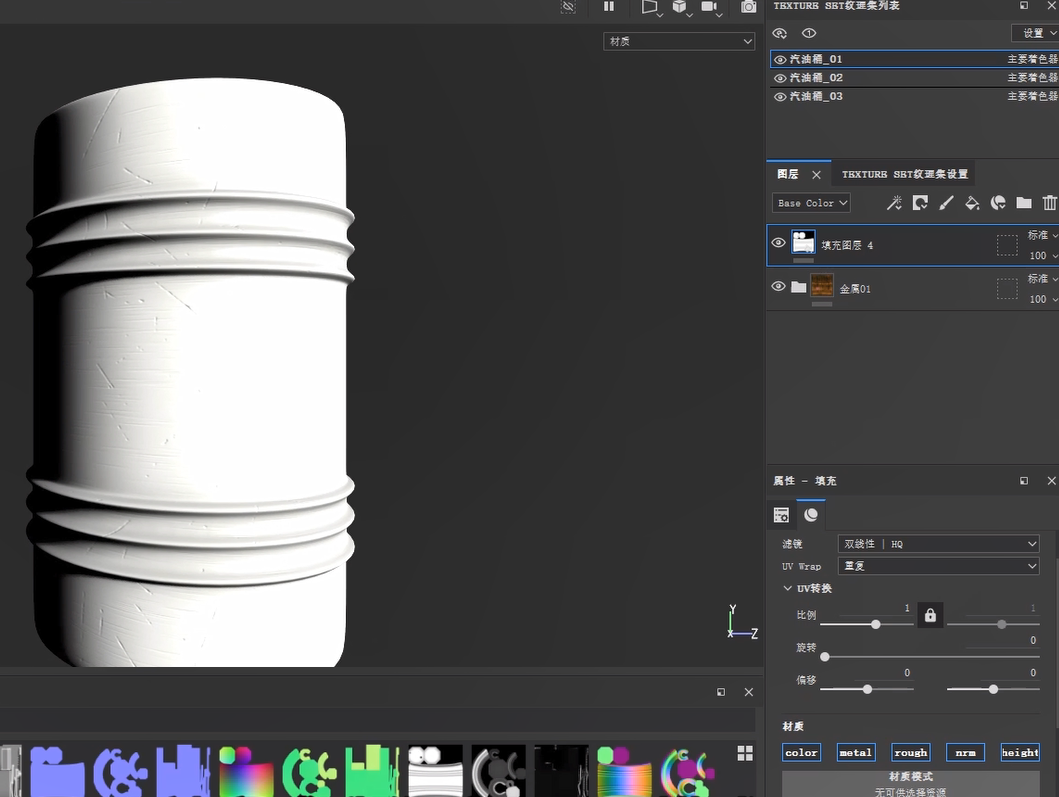Click the add mask icon in layers toolbar
Viewport: 1059px width, 797px height.
[x=920, y=203]
